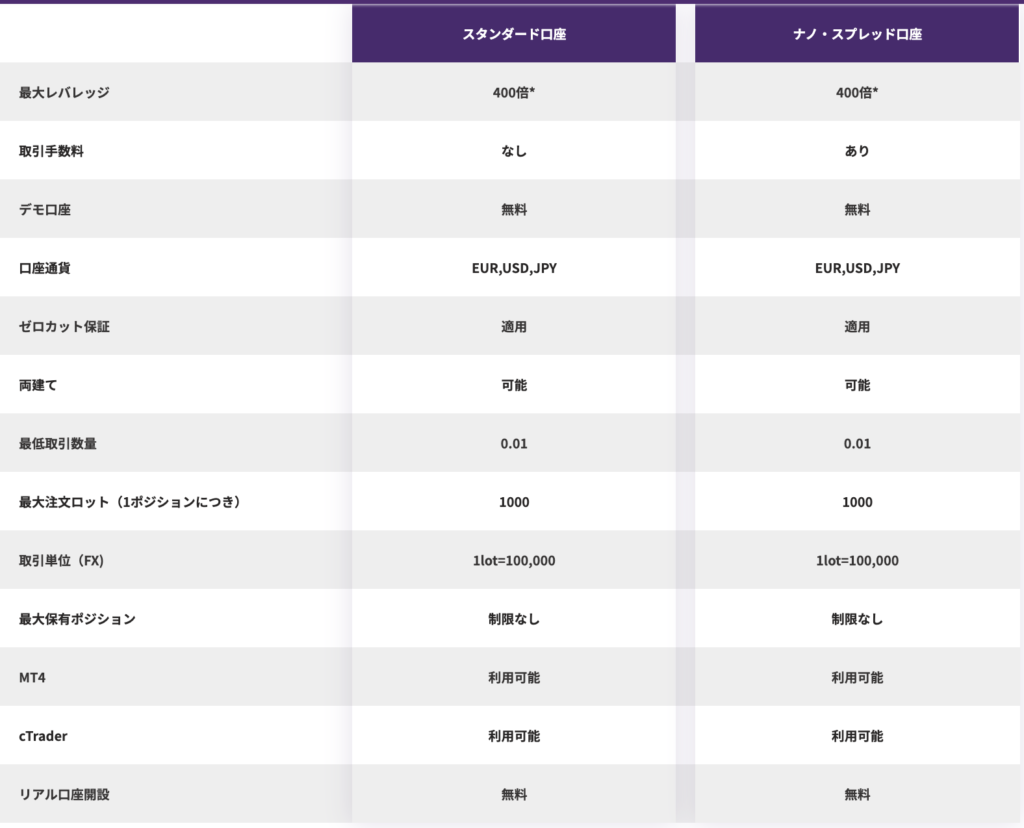Click the スタンダード口座 column header

coord(514,34)
